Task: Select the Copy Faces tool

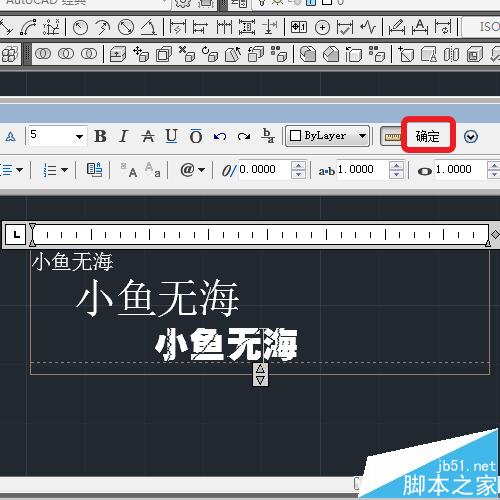Action: click(256, 54)
